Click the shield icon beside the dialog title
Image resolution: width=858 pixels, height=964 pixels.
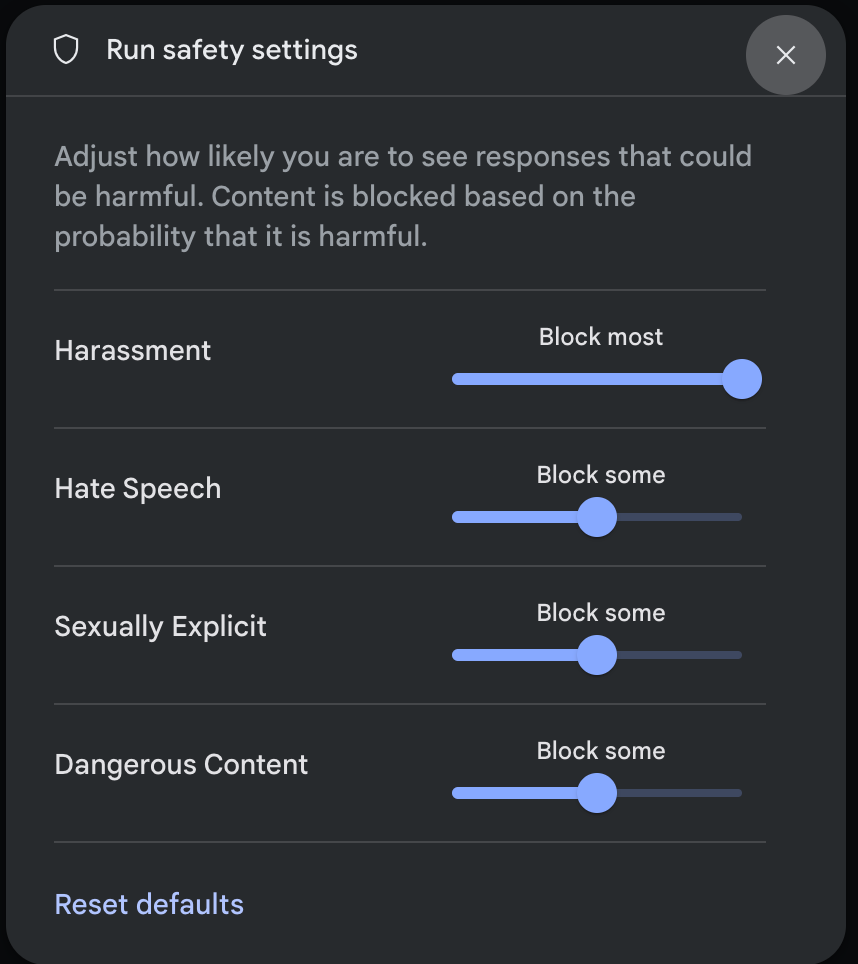[66, 48]
